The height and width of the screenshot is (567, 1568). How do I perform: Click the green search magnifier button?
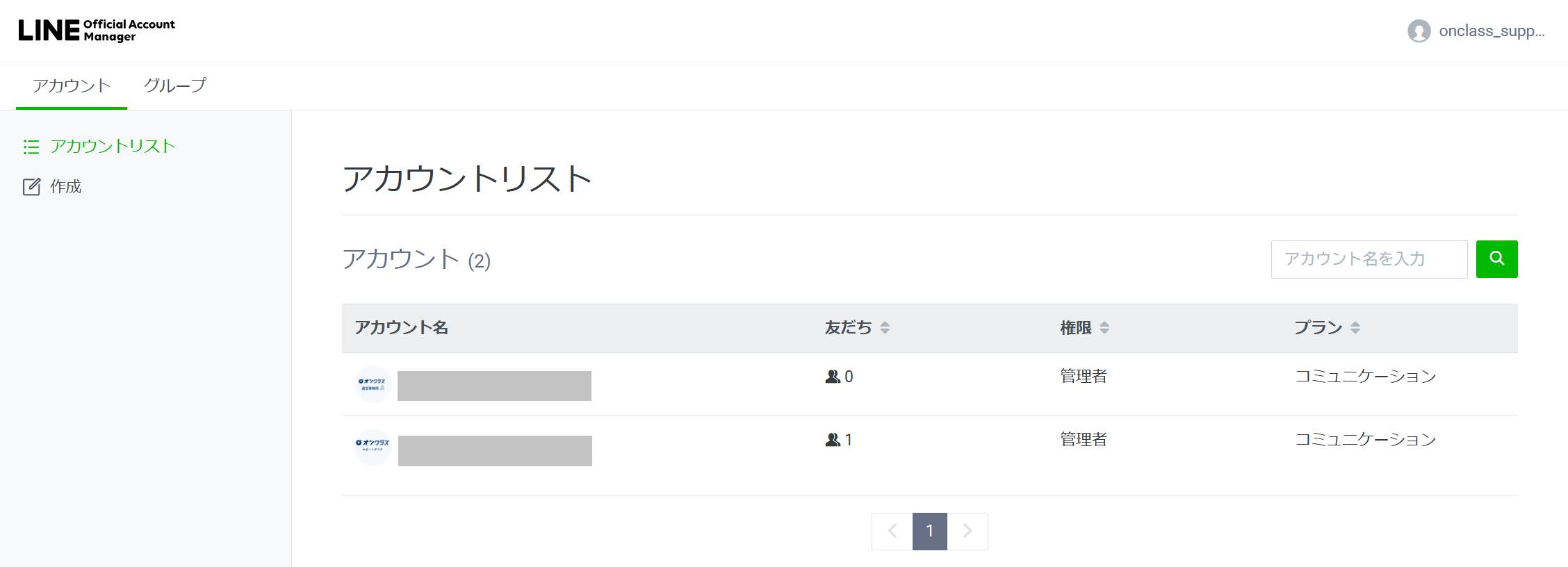coord(1496,259)
